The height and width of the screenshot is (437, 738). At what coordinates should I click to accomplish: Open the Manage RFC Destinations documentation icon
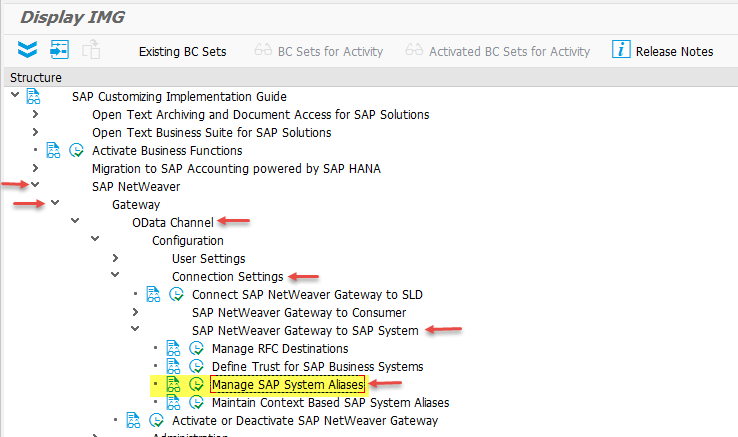point(173,348)
